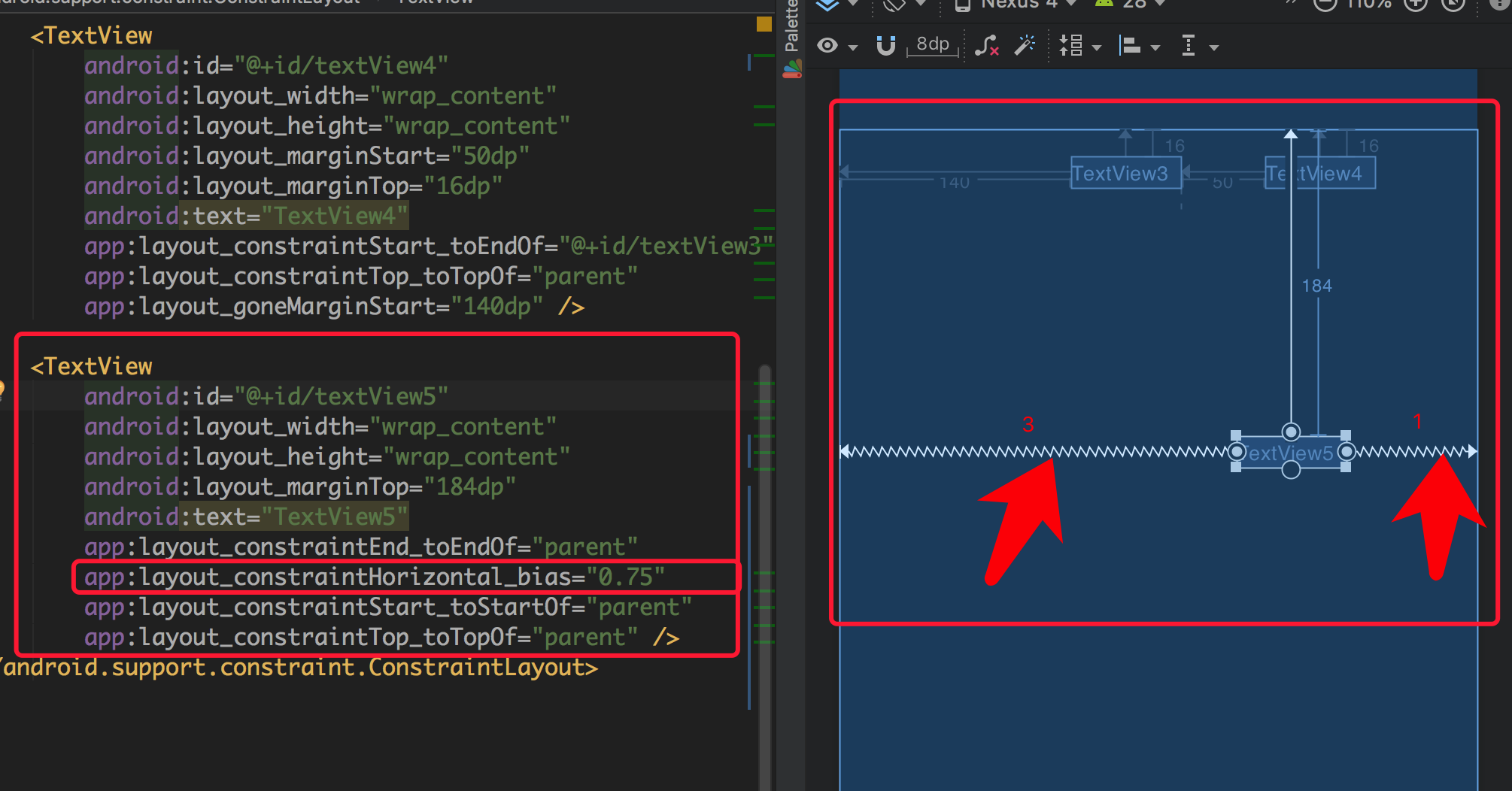Click the layout_constraintEnd_toEndOf="parent" line
This screenshot has width=1512, height=791.
(x=361, y=547)
